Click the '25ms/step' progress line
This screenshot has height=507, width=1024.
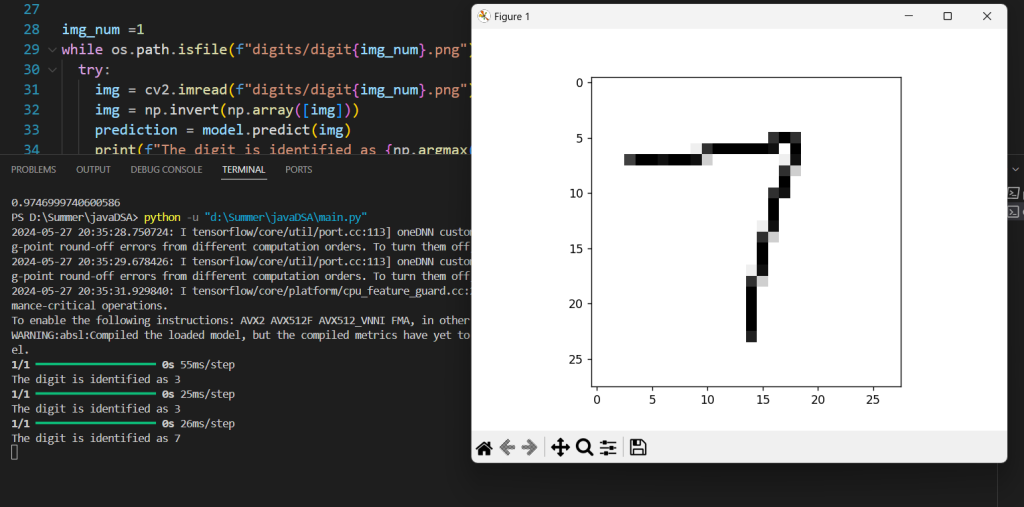[123, 394]
